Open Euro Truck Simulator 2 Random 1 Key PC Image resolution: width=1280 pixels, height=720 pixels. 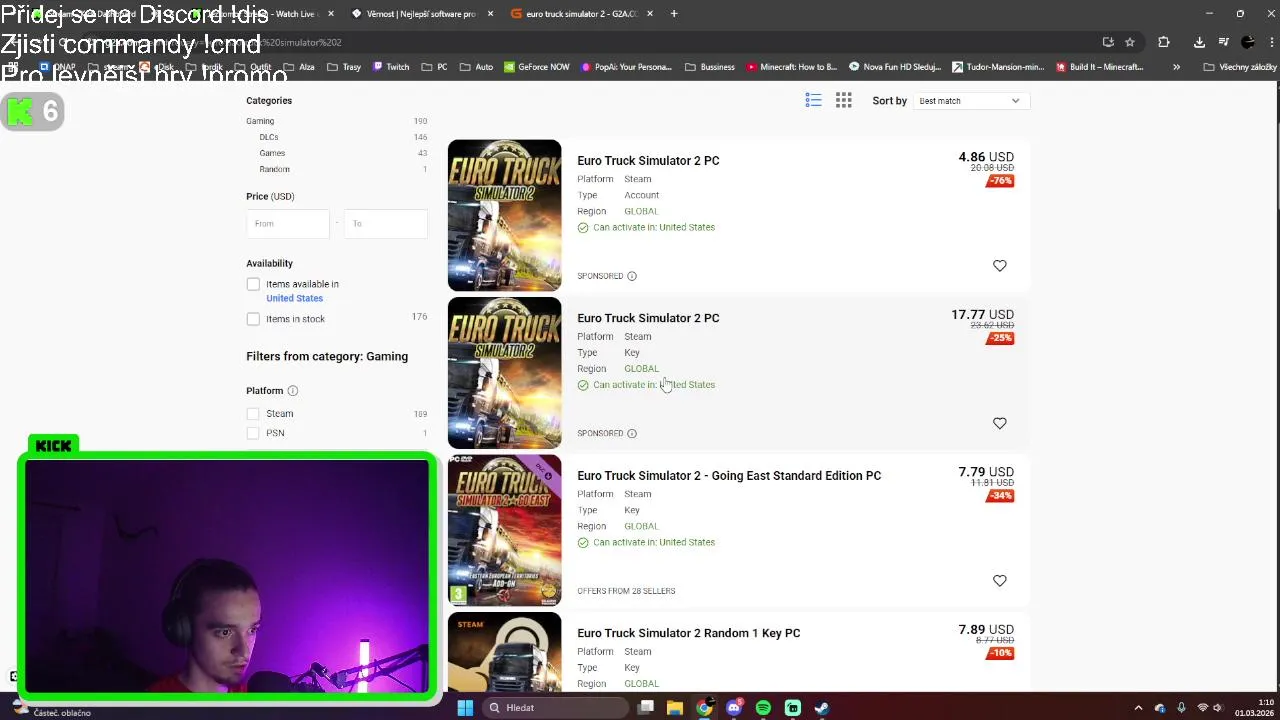point(689,633)
